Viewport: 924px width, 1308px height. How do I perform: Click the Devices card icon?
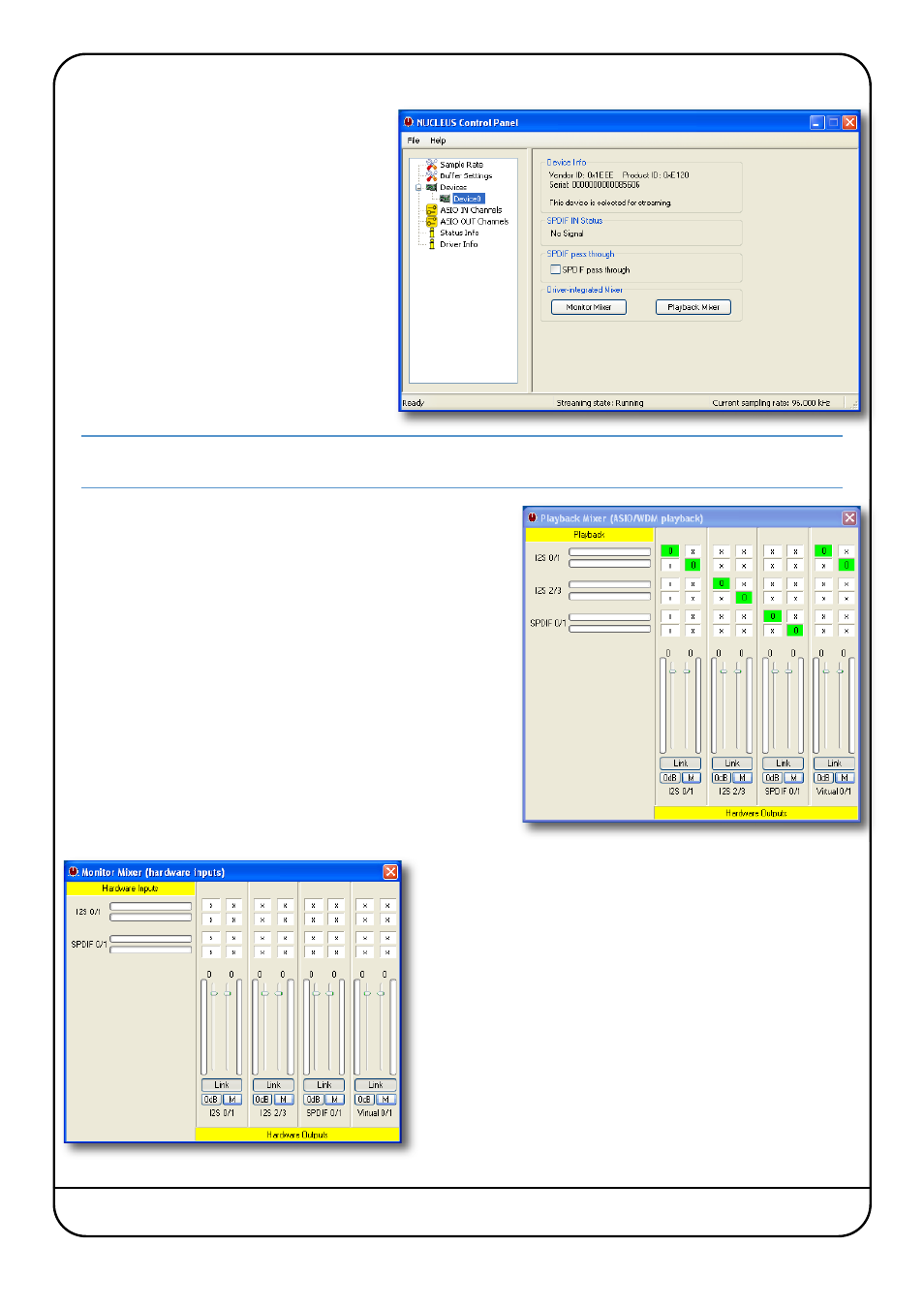[432, 187]
